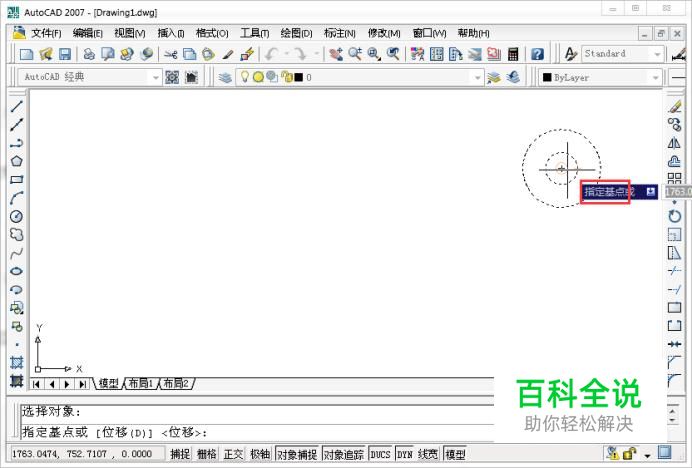The image size is (692, 468).
Task: Click the Help question mark icon
Action: click(537, 54)
